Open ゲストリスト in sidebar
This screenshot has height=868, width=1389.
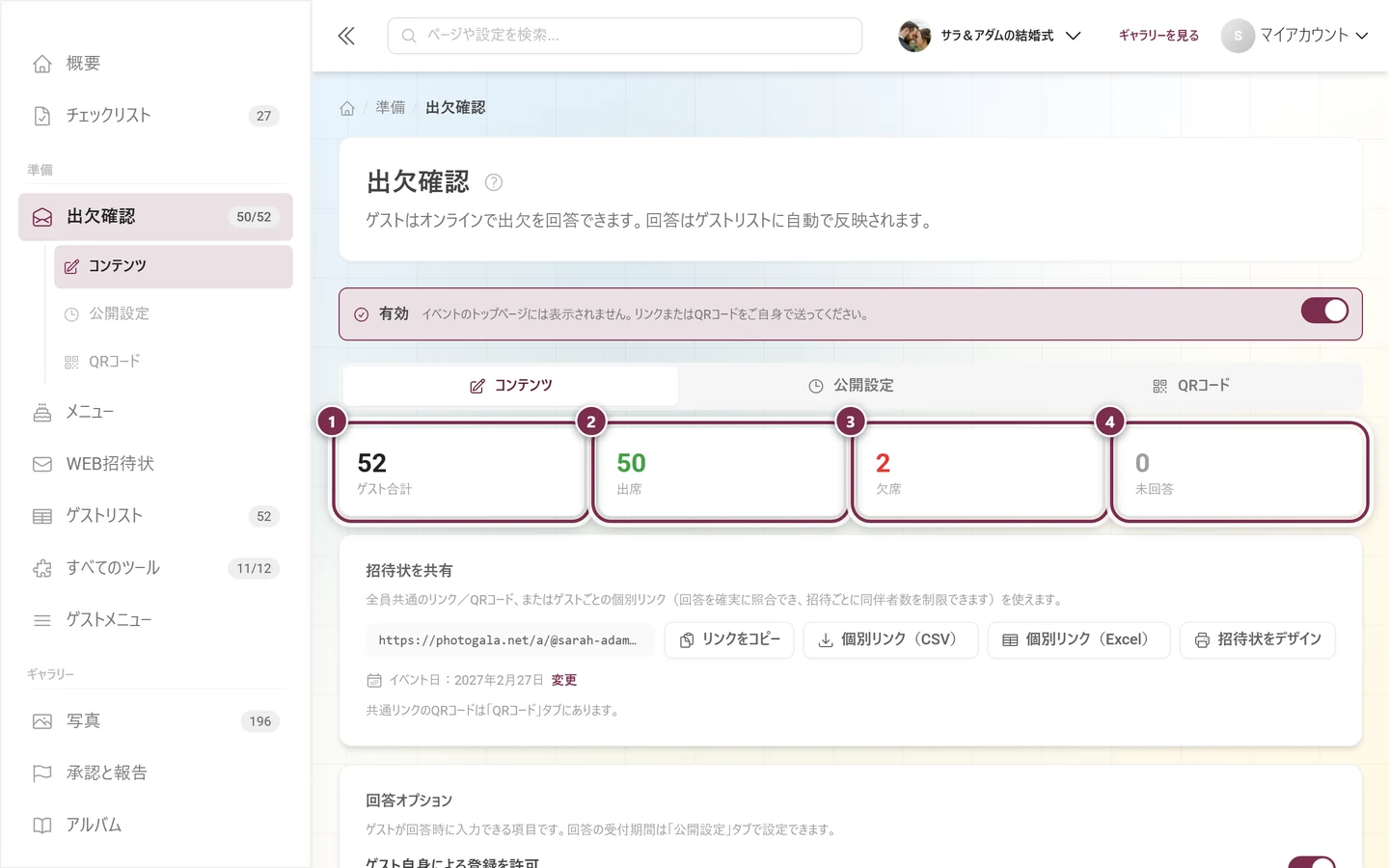(x=155, y=516)
